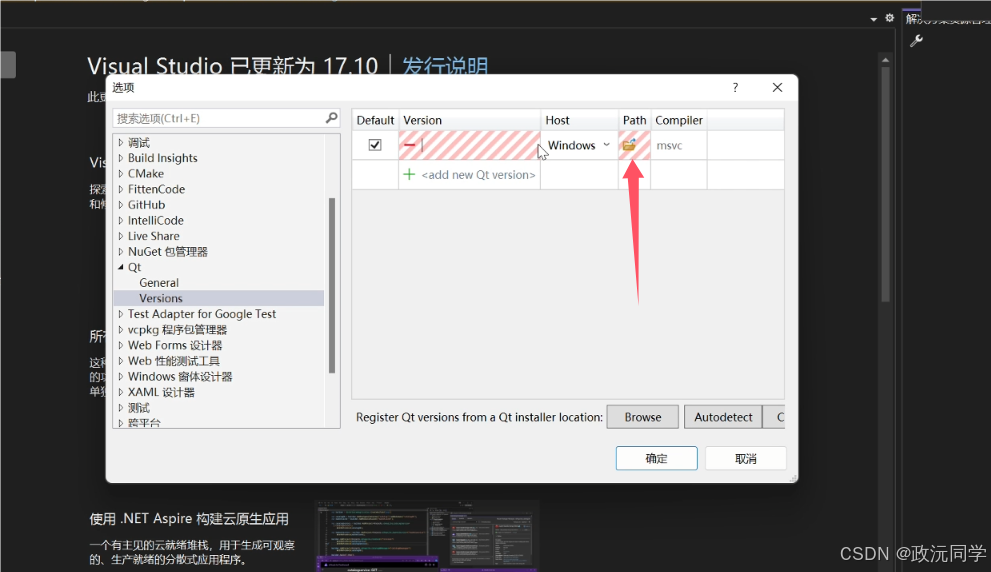Viewport: 991px width, 572px height.
Task: Select vcpkg 程序包管理器 entry
Action: pyautogui.click(x=177, y=330)
